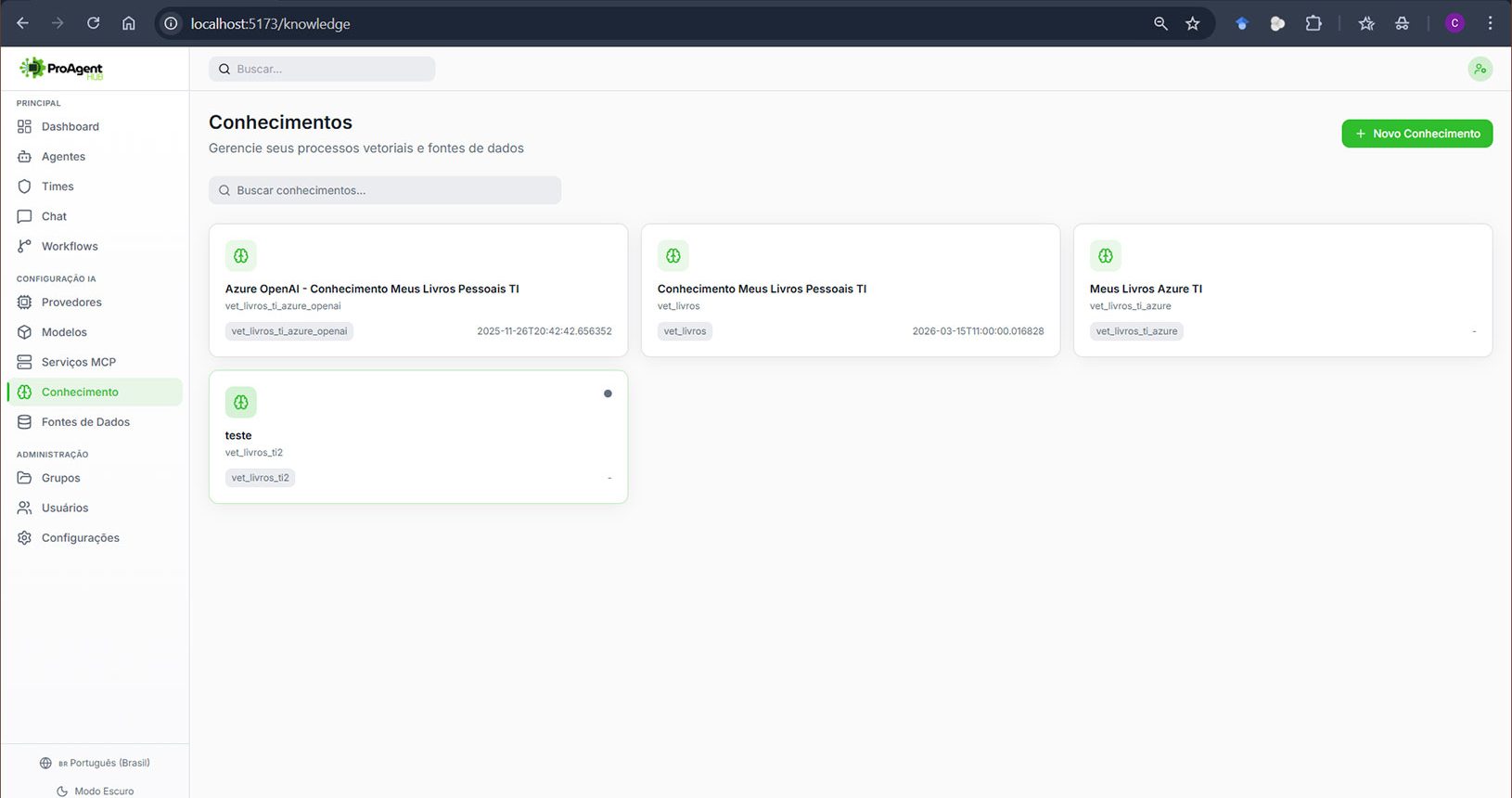Open Serviços MCP in the sidebar
Screen dimensions: 1512x798
78,362
